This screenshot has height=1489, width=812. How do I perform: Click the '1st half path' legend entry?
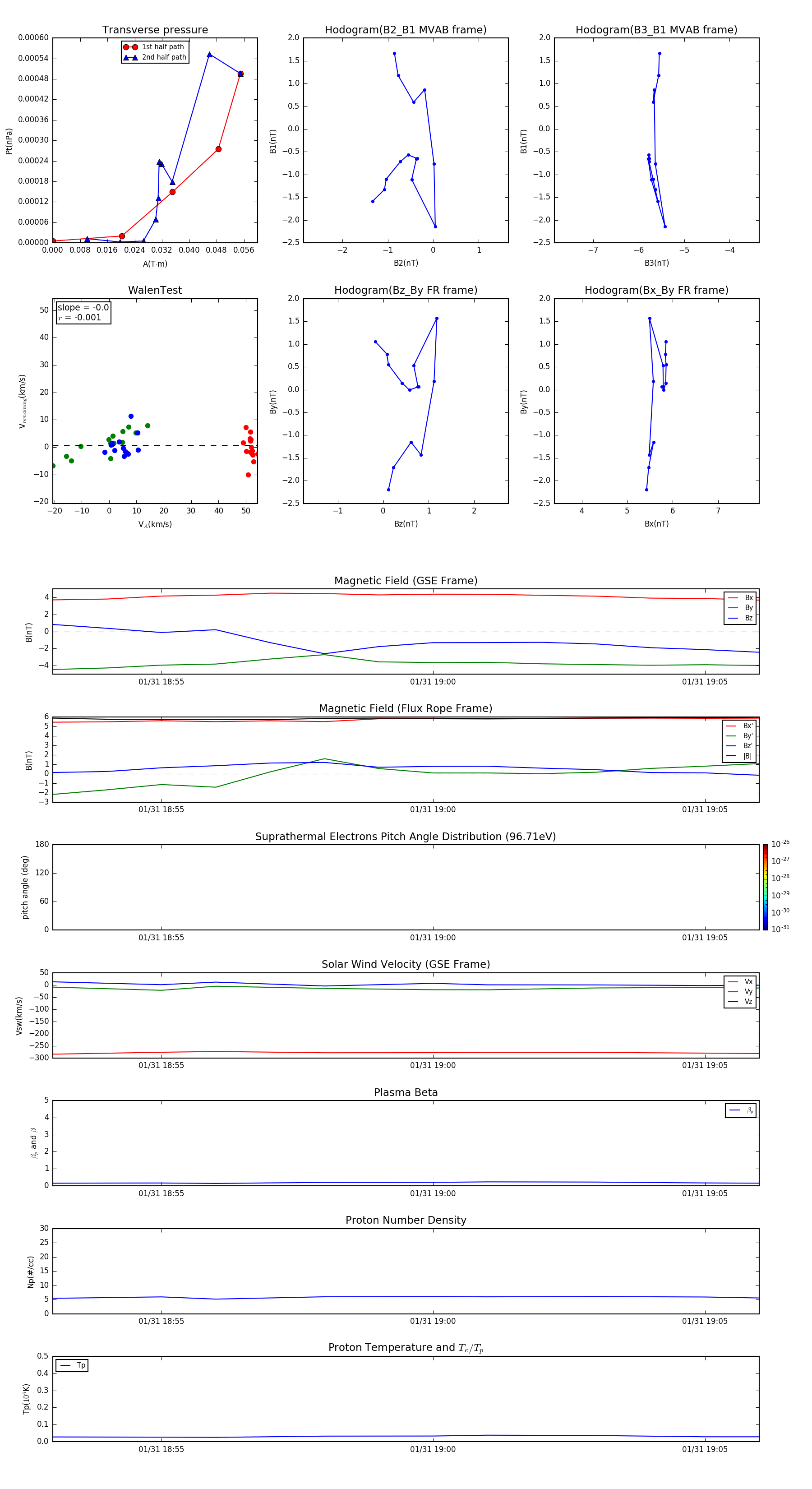[154, 47]
